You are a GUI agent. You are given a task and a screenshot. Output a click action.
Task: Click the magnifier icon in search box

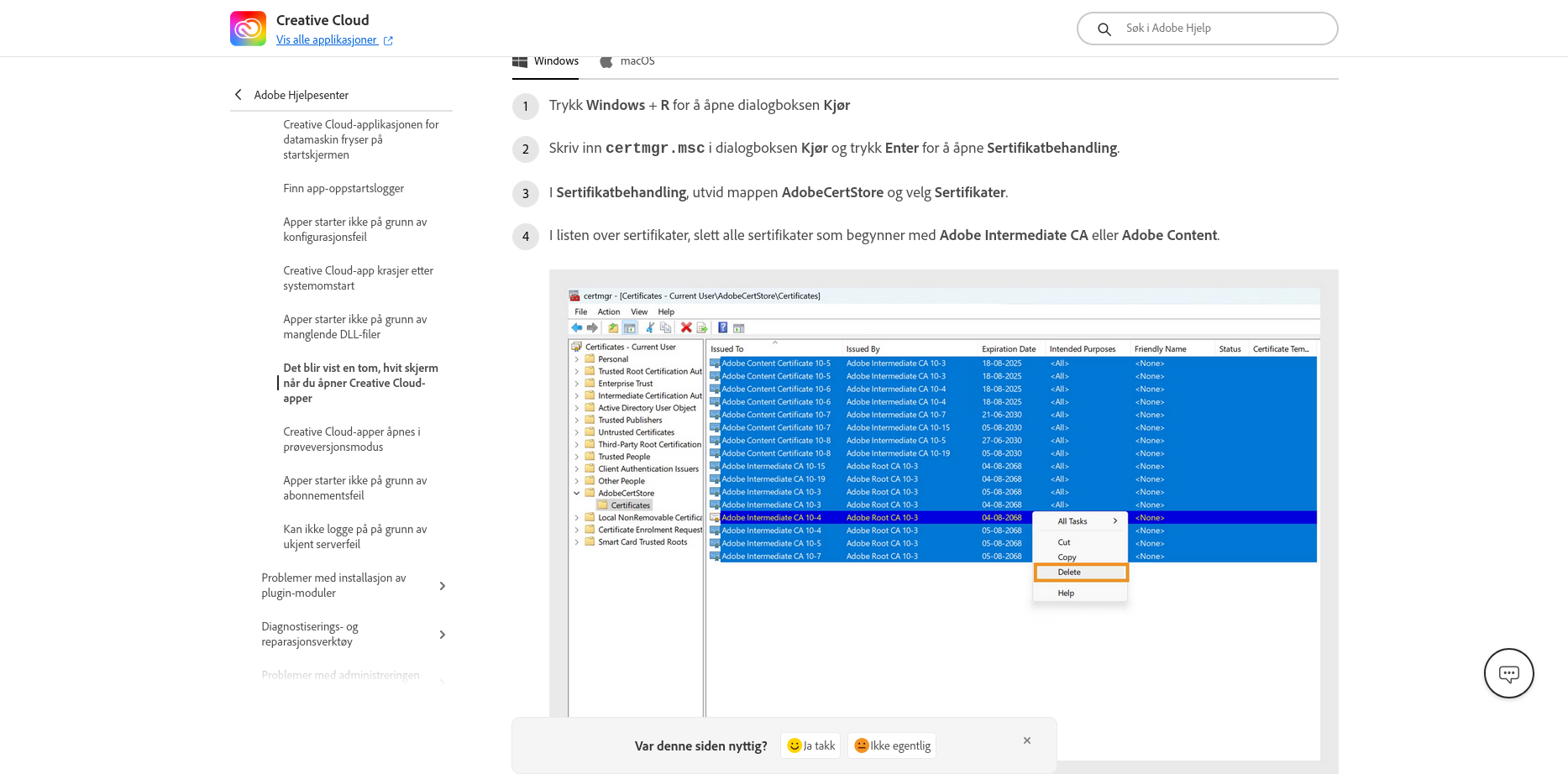[x=1104, y=29]
